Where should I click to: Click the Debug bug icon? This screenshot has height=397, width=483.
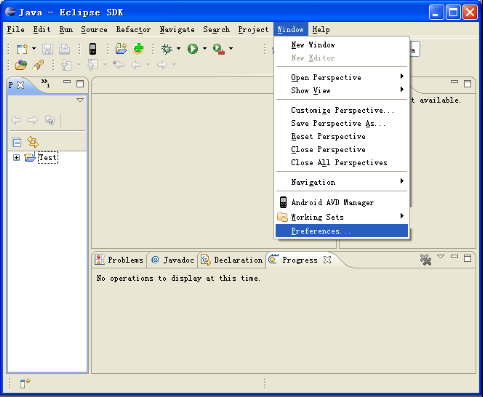pos(166,49)
